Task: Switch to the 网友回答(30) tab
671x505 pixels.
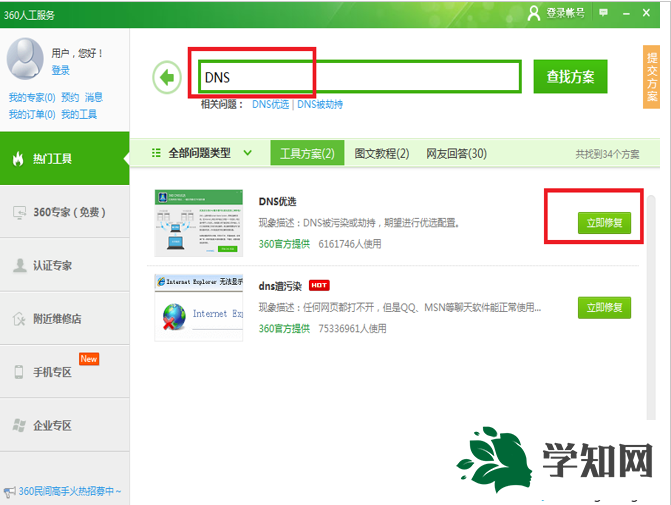Action: (456, 153)
